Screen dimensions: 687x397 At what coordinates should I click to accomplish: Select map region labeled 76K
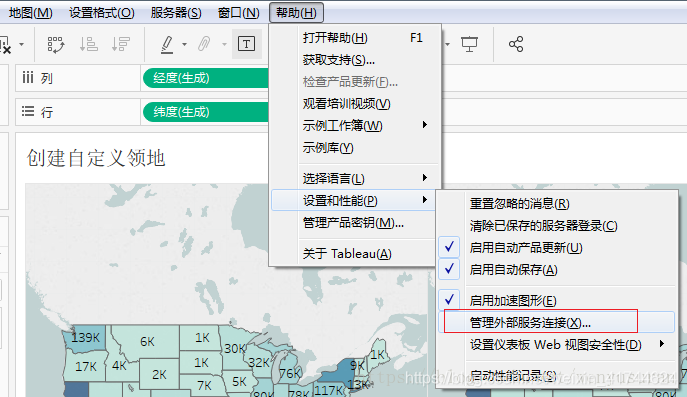pyautogui.click(x=290, y=373)
